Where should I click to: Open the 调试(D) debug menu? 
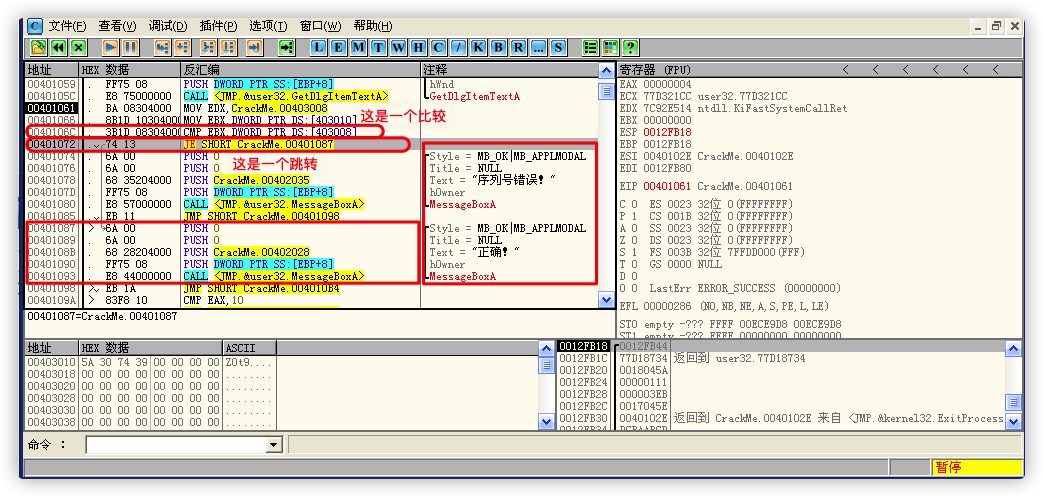click(165, 25)
